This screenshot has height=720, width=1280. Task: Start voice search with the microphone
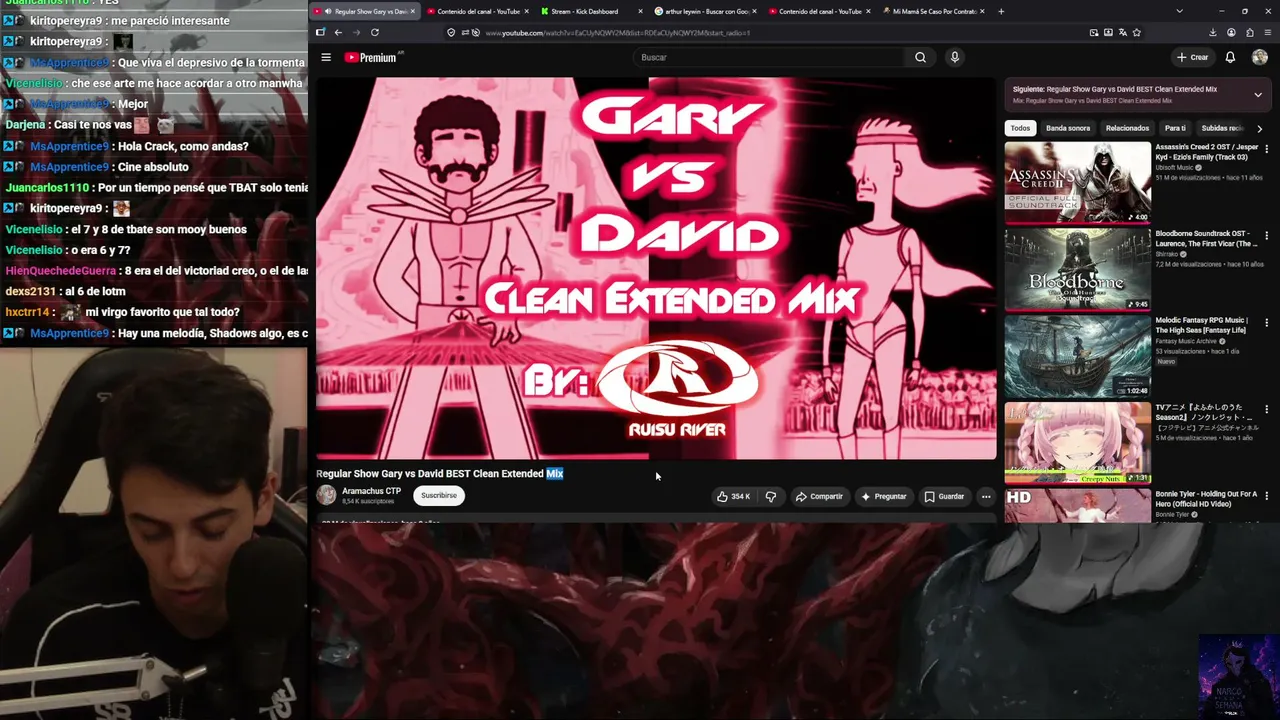pyautogui.click(x=954, y=57)
